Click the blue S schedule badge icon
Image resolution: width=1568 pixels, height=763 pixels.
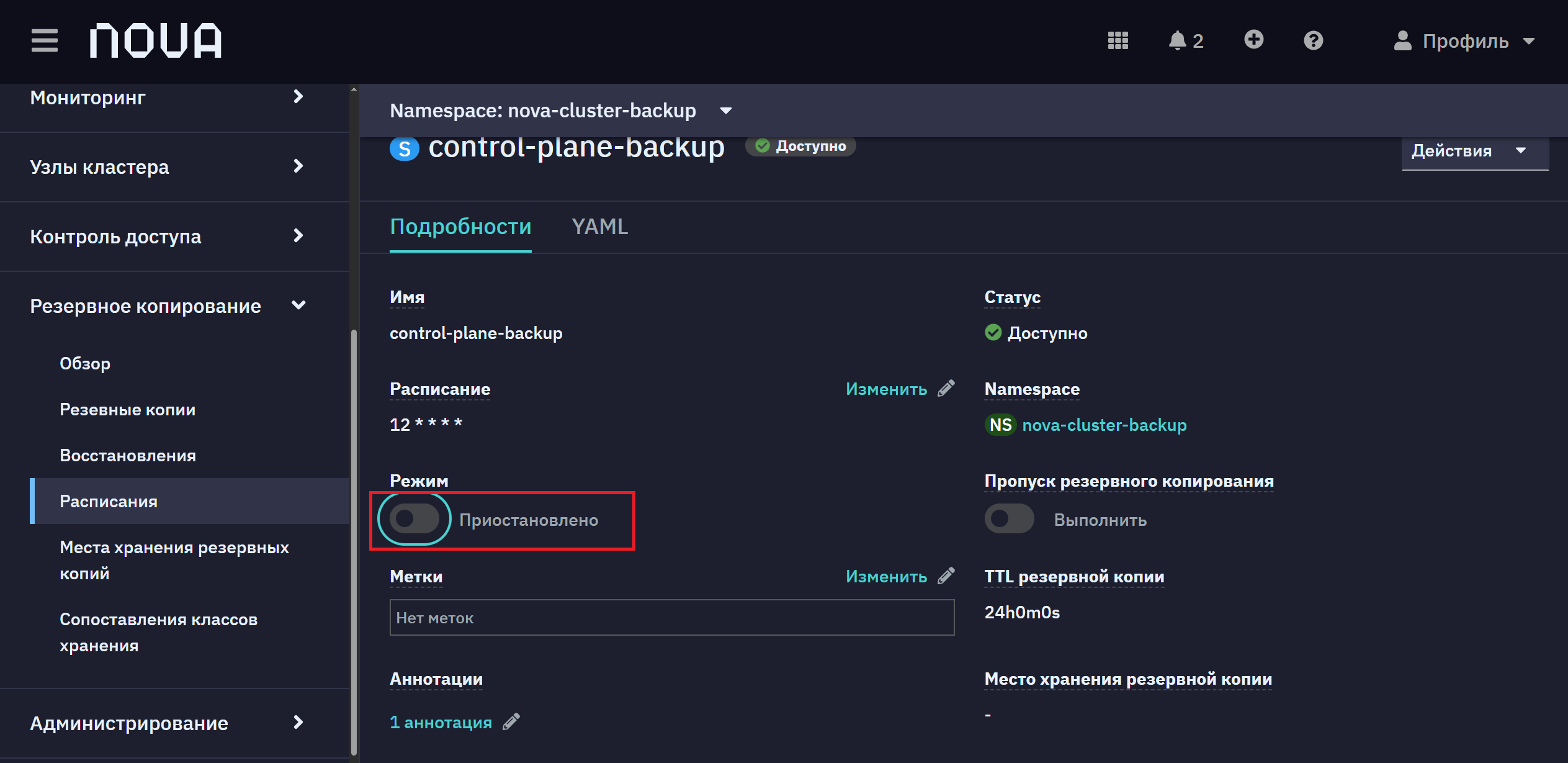click(x=405, y=149)
